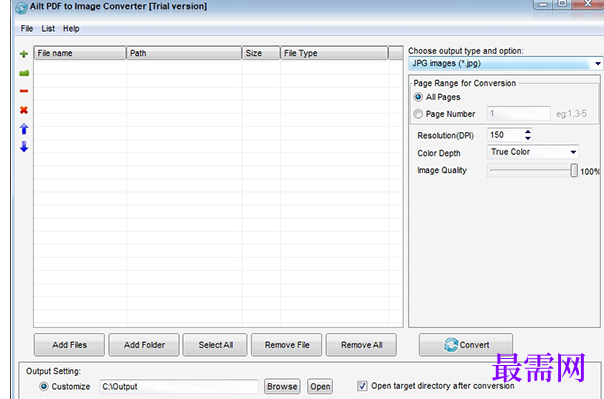Click the Remove File button
The image size is (604, 399).
click(287, 345)
